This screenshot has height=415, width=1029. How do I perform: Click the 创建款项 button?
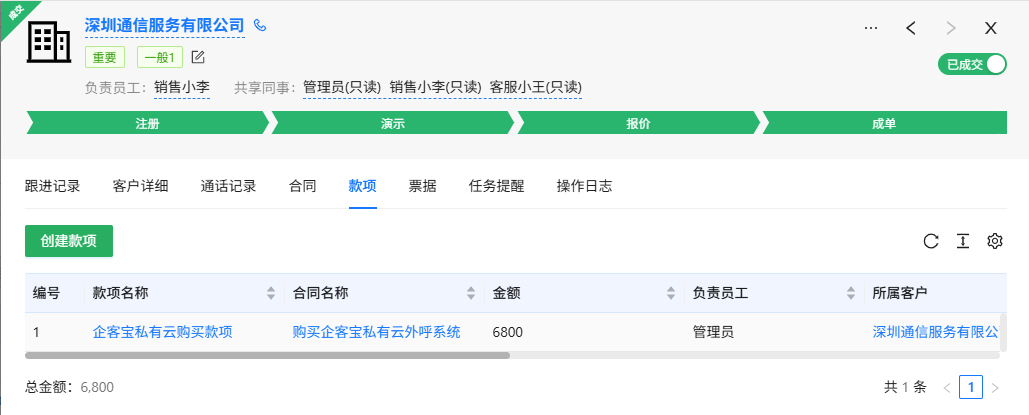coord(69,241)
